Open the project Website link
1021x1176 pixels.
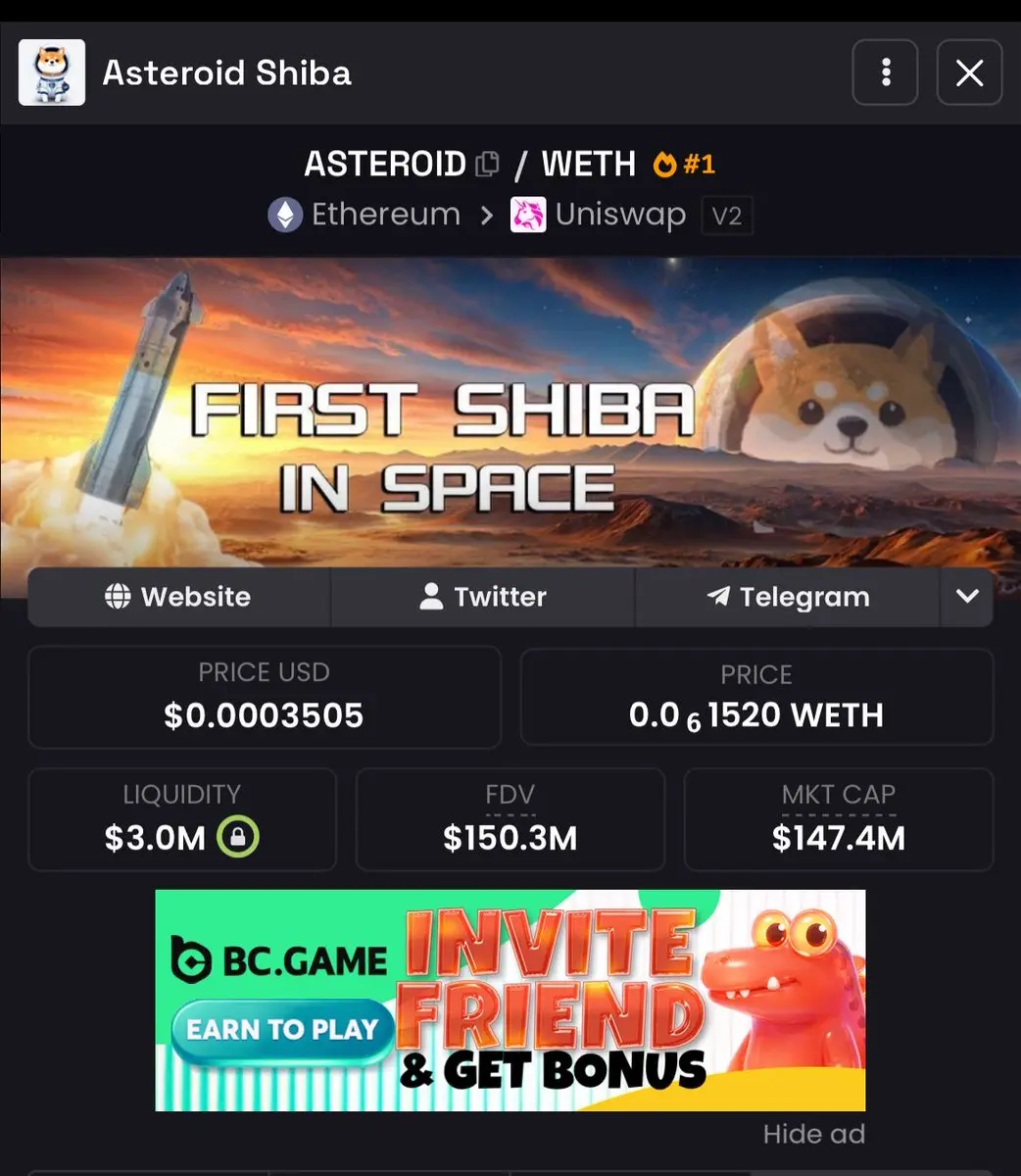(178, 597)
